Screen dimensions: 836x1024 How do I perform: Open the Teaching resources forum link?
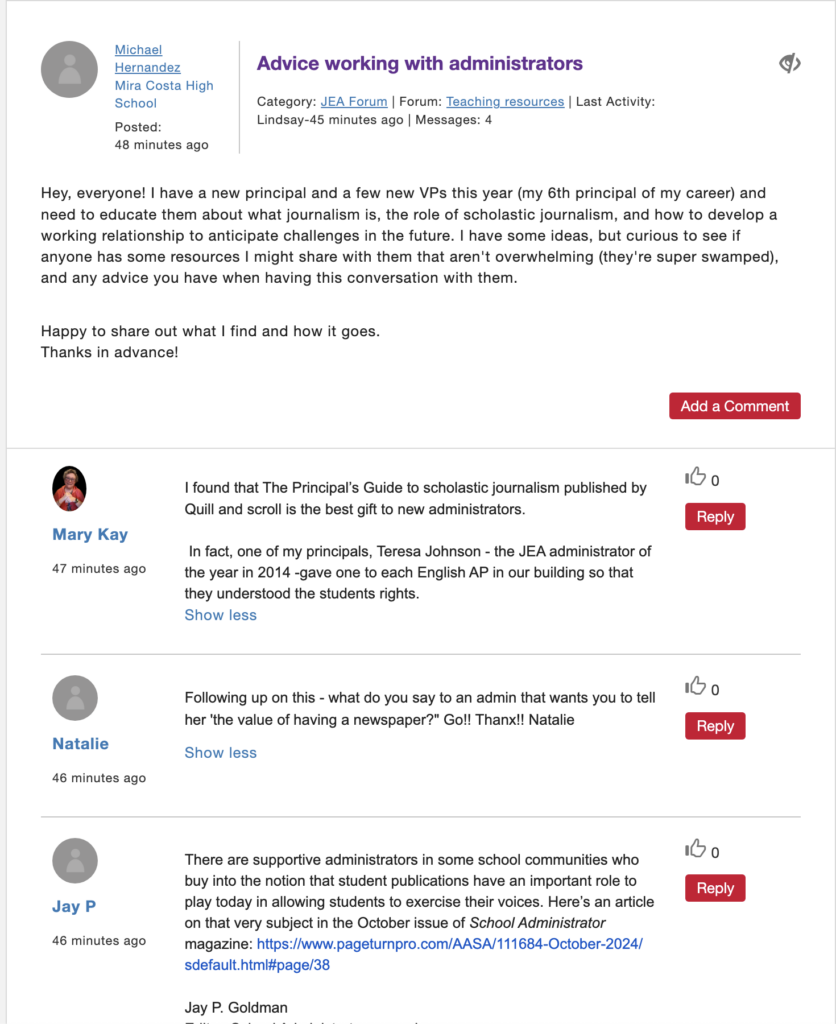pyautogui.click(x=505, y=101)
